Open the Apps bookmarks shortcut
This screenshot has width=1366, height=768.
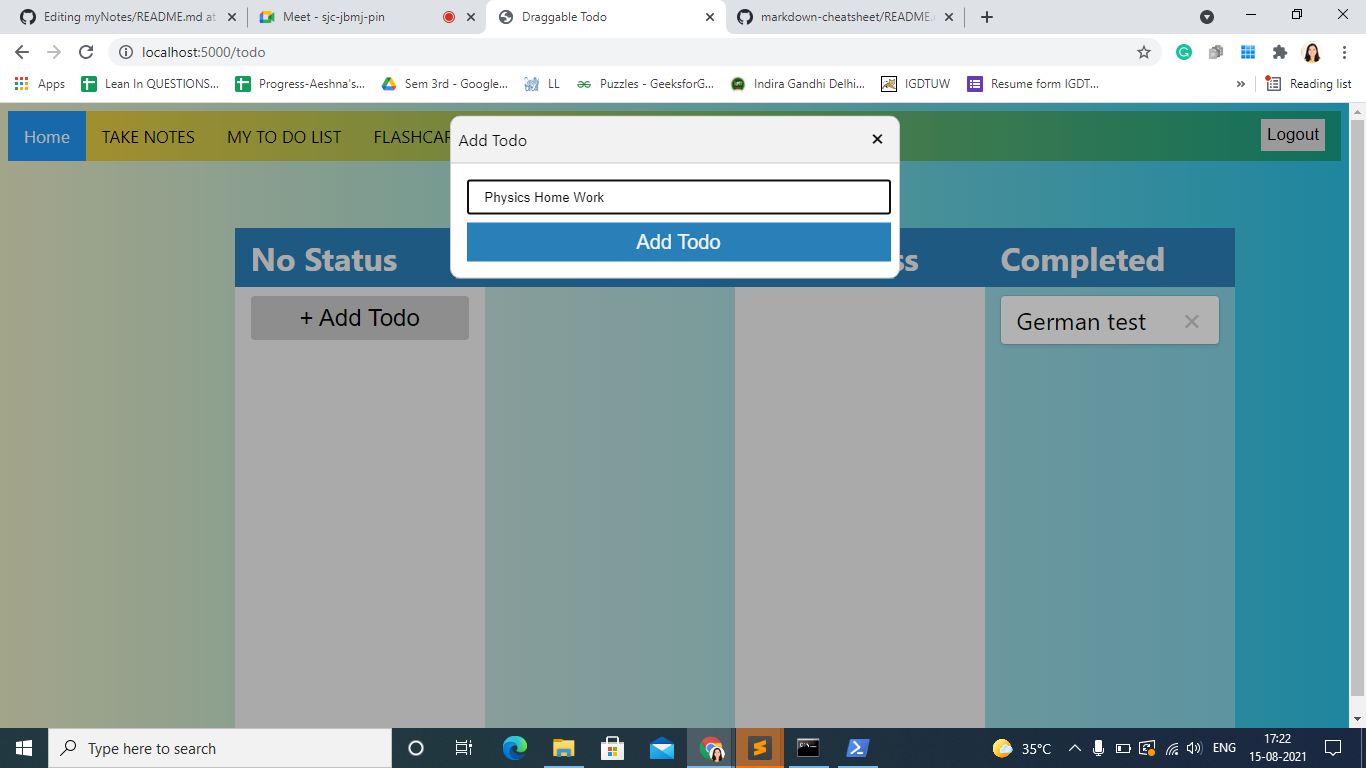point(40,84)
